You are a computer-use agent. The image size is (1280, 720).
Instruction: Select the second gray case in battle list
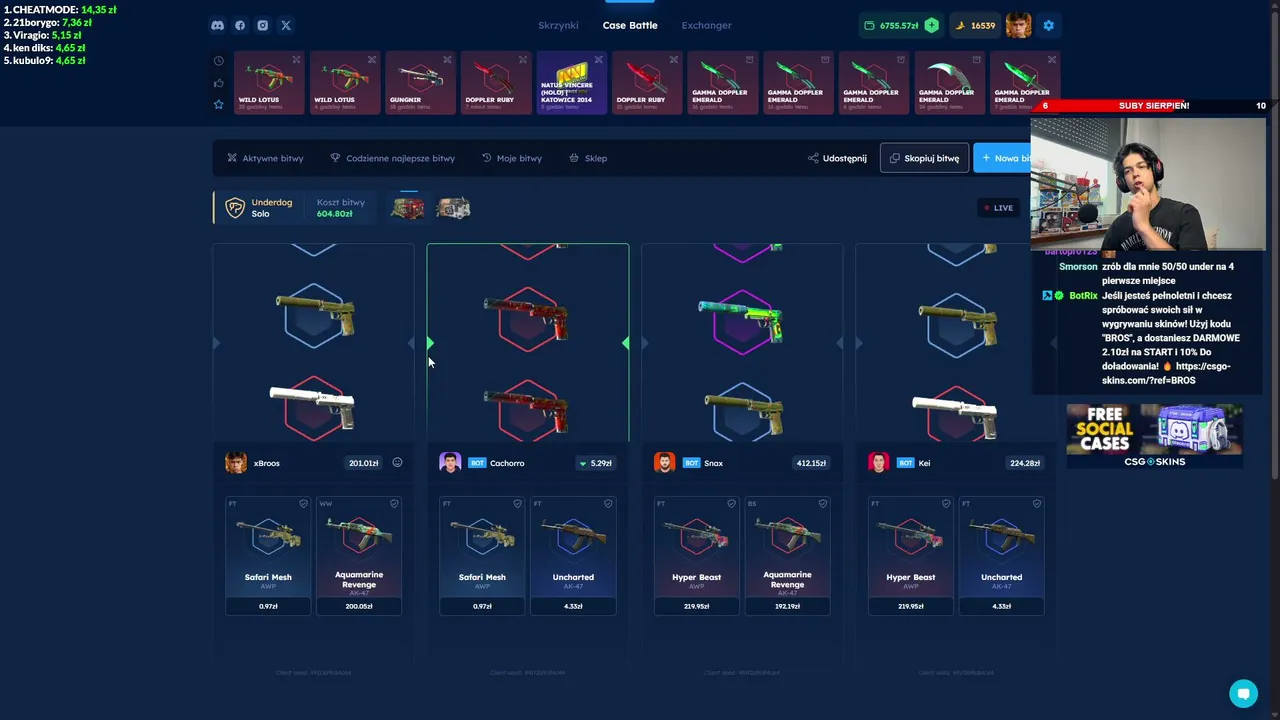tap(453, 208)
